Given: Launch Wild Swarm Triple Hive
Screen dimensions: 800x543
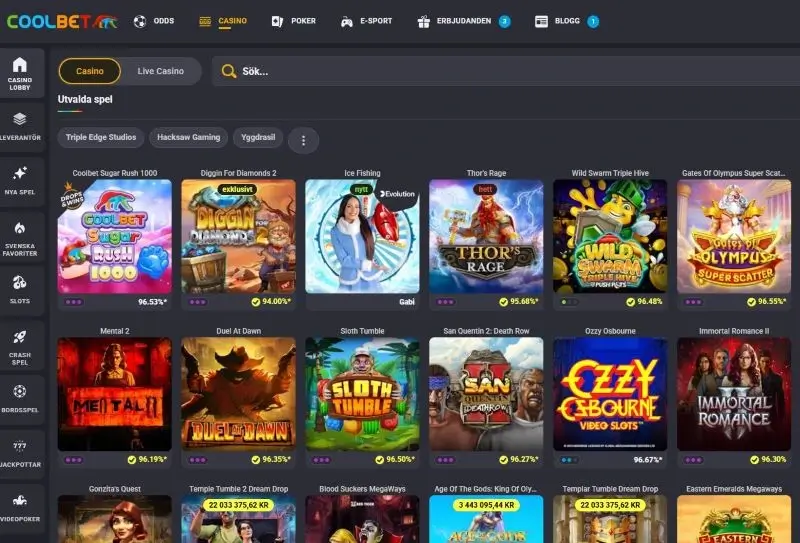Looking at the screenshot, I should (610, 236).
